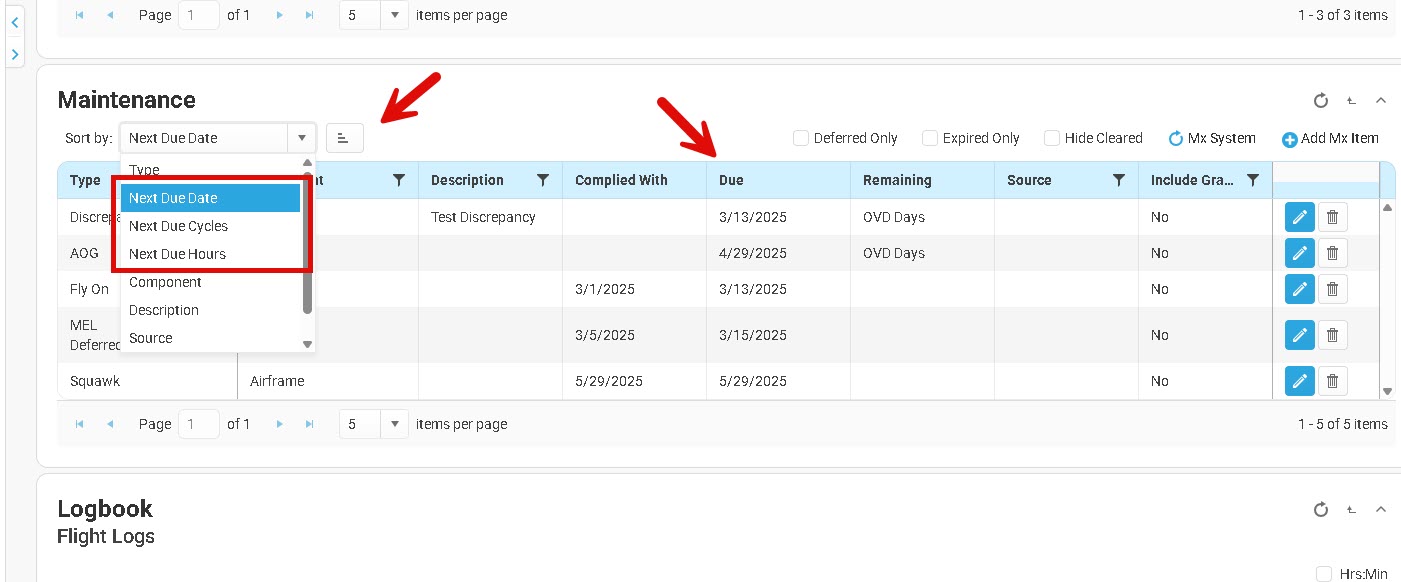Screen dimensions: 1401x582
Task: Click the sort direction icon beside Sort by
Action: coord(344,138)
